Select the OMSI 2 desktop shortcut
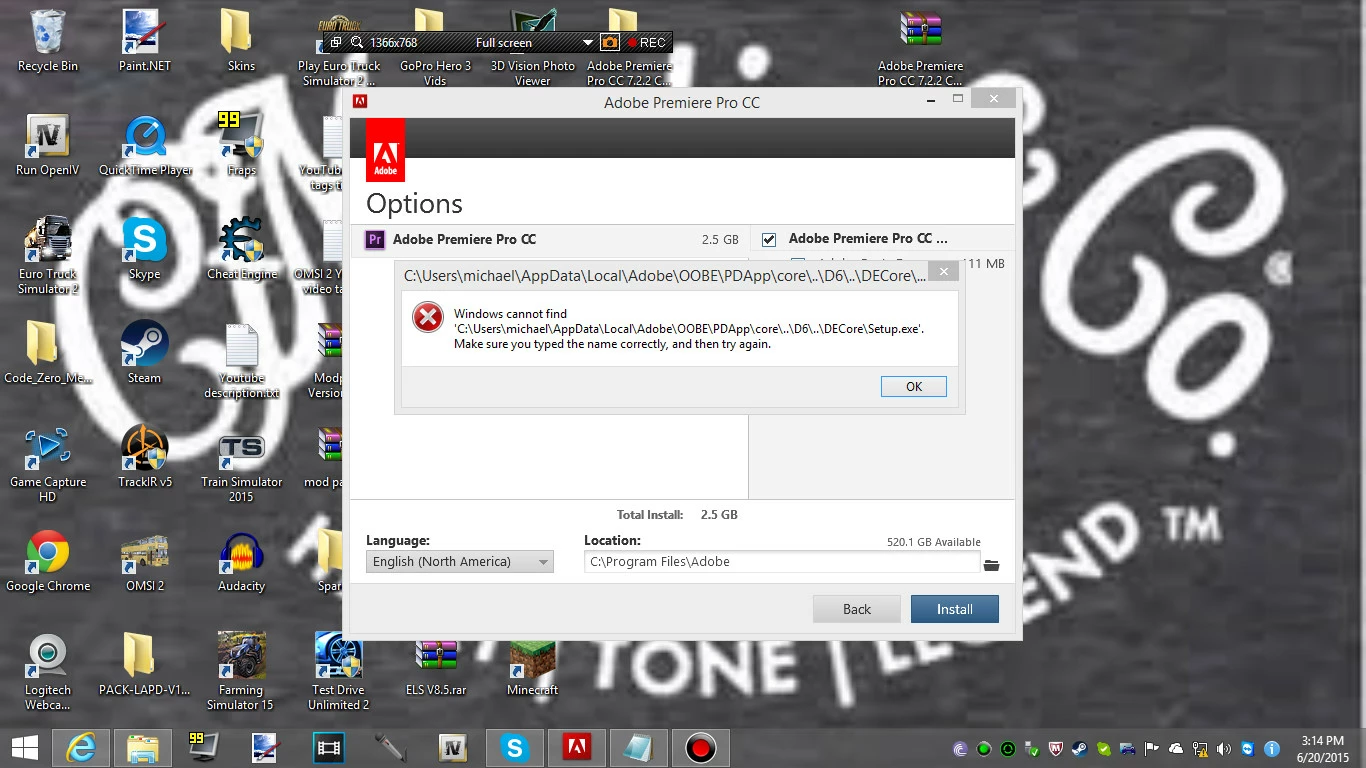Viewport: 1366px width, 768px height. (x=144, y=562)
